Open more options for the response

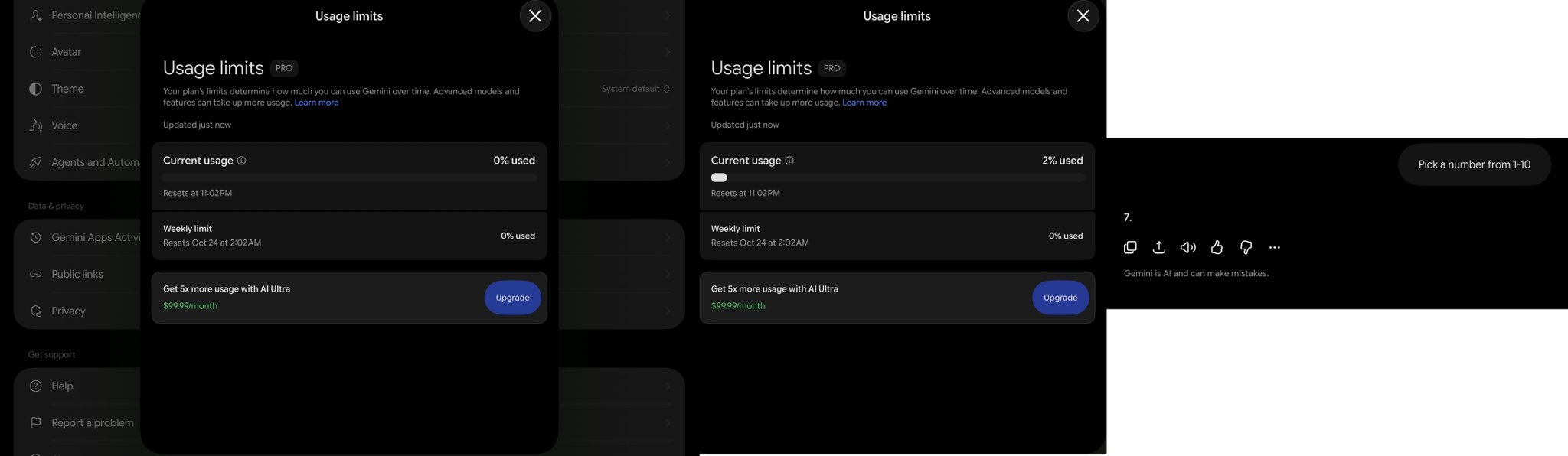tap(1275, 247)
